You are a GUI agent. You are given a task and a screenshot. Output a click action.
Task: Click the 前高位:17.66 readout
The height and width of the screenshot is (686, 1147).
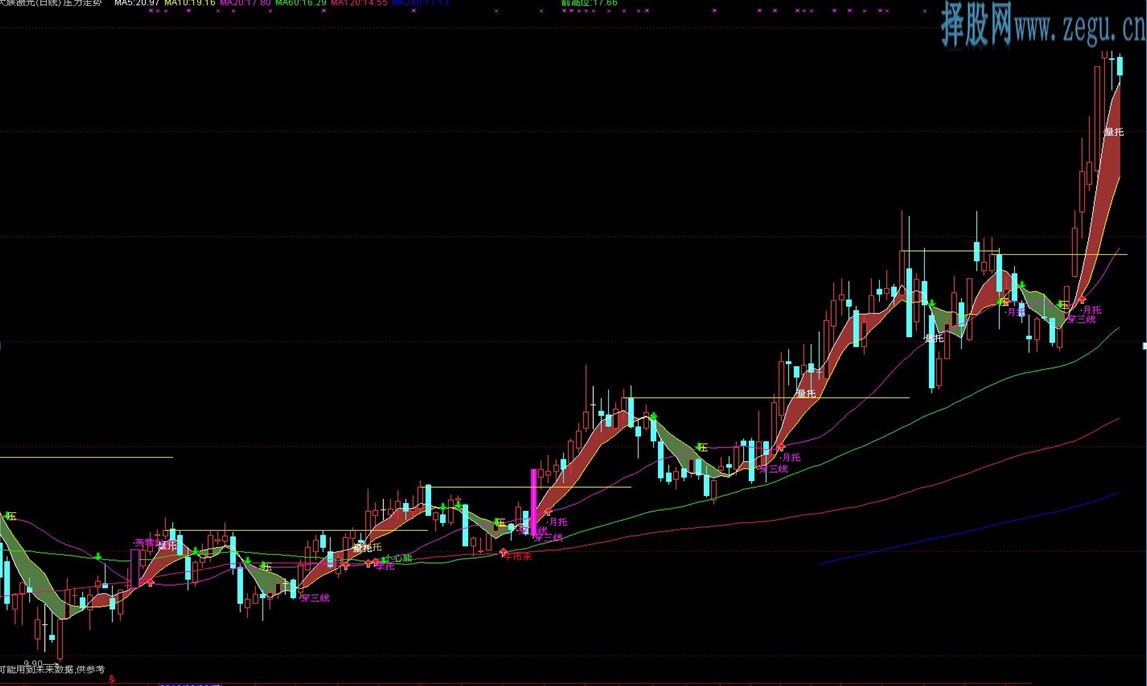point(589,3)
